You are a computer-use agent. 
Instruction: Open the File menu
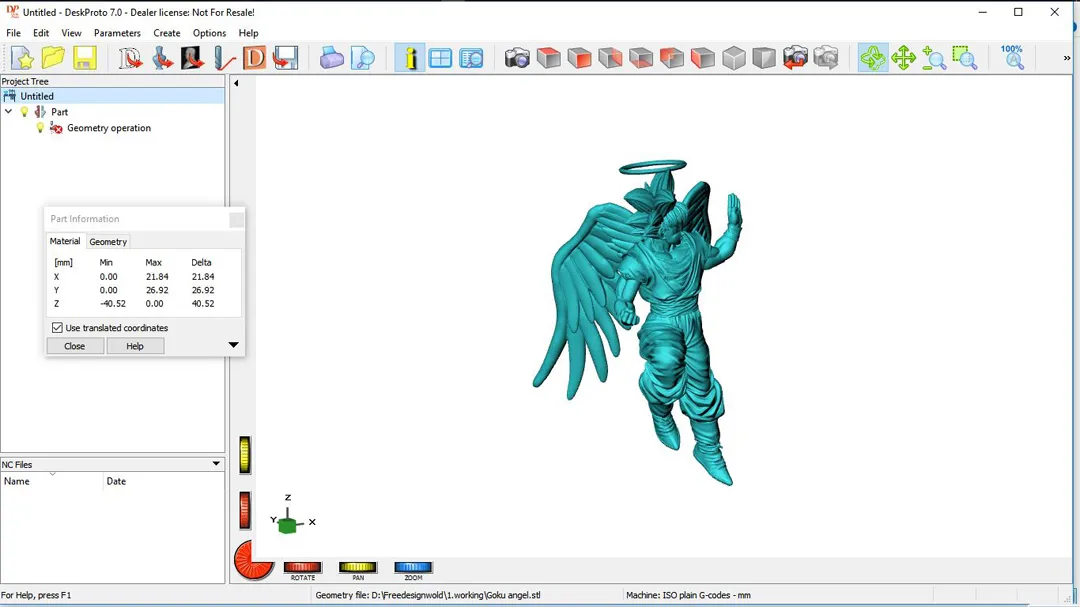coord(13,33)
